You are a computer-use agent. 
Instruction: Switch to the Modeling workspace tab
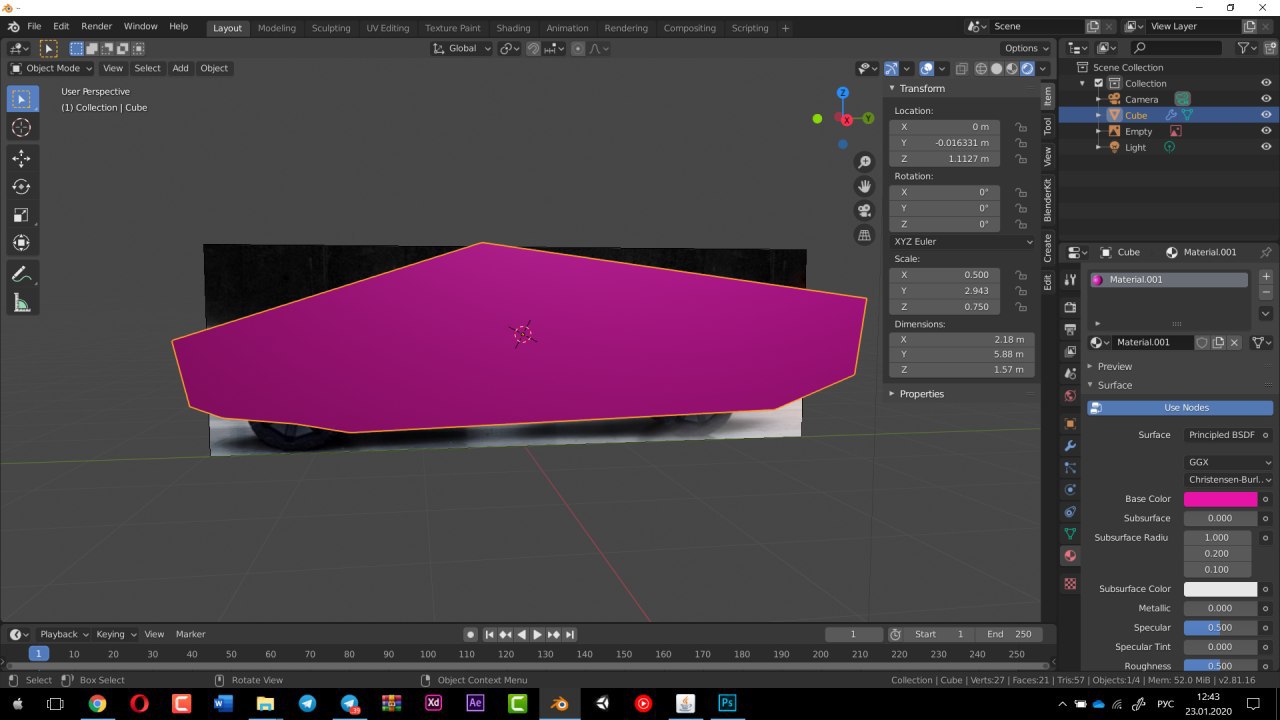276,28
